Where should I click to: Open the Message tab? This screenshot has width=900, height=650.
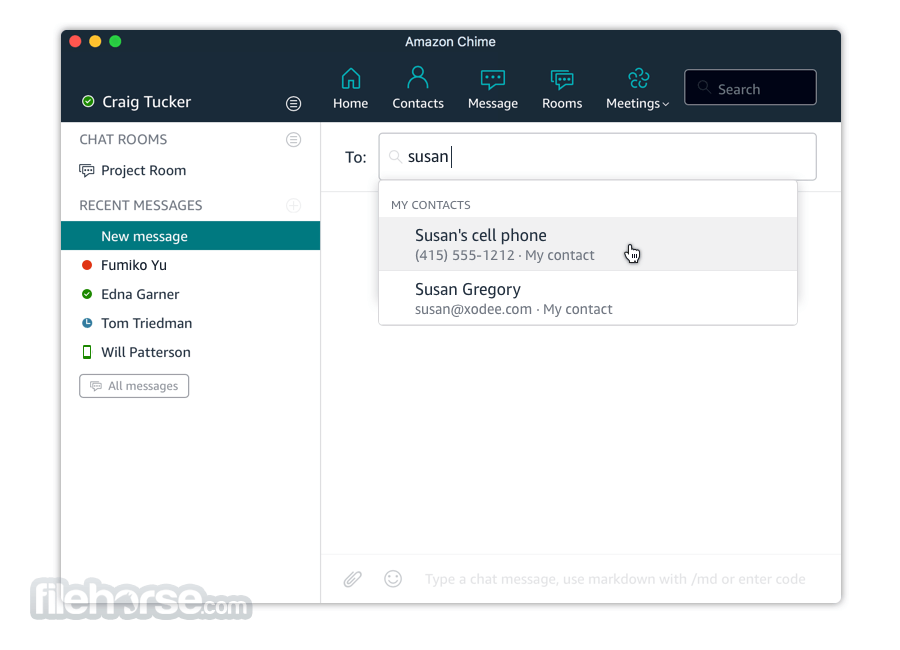pos(492,89)
